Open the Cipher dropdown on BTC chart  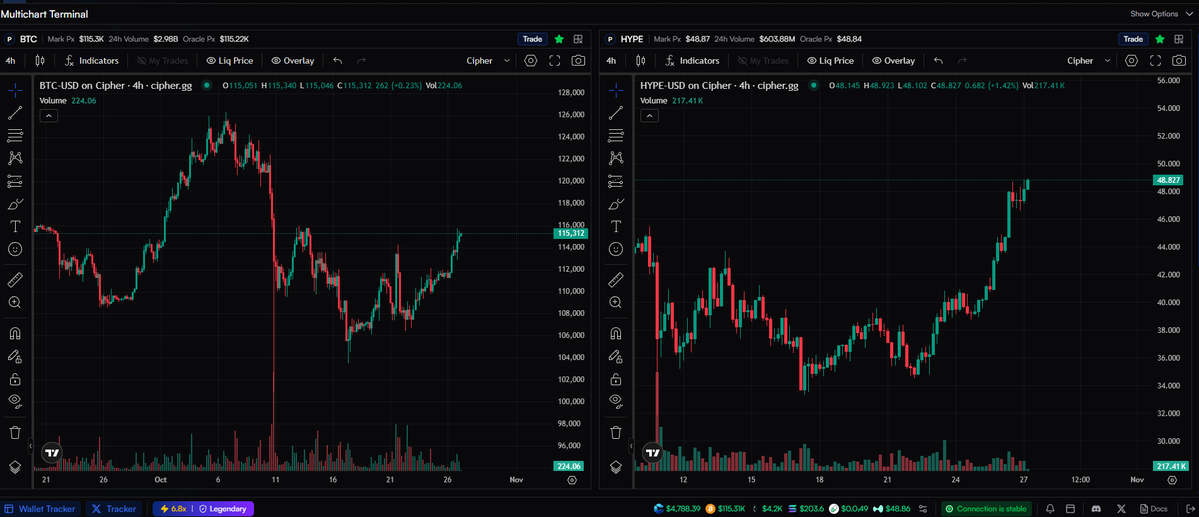488,61
